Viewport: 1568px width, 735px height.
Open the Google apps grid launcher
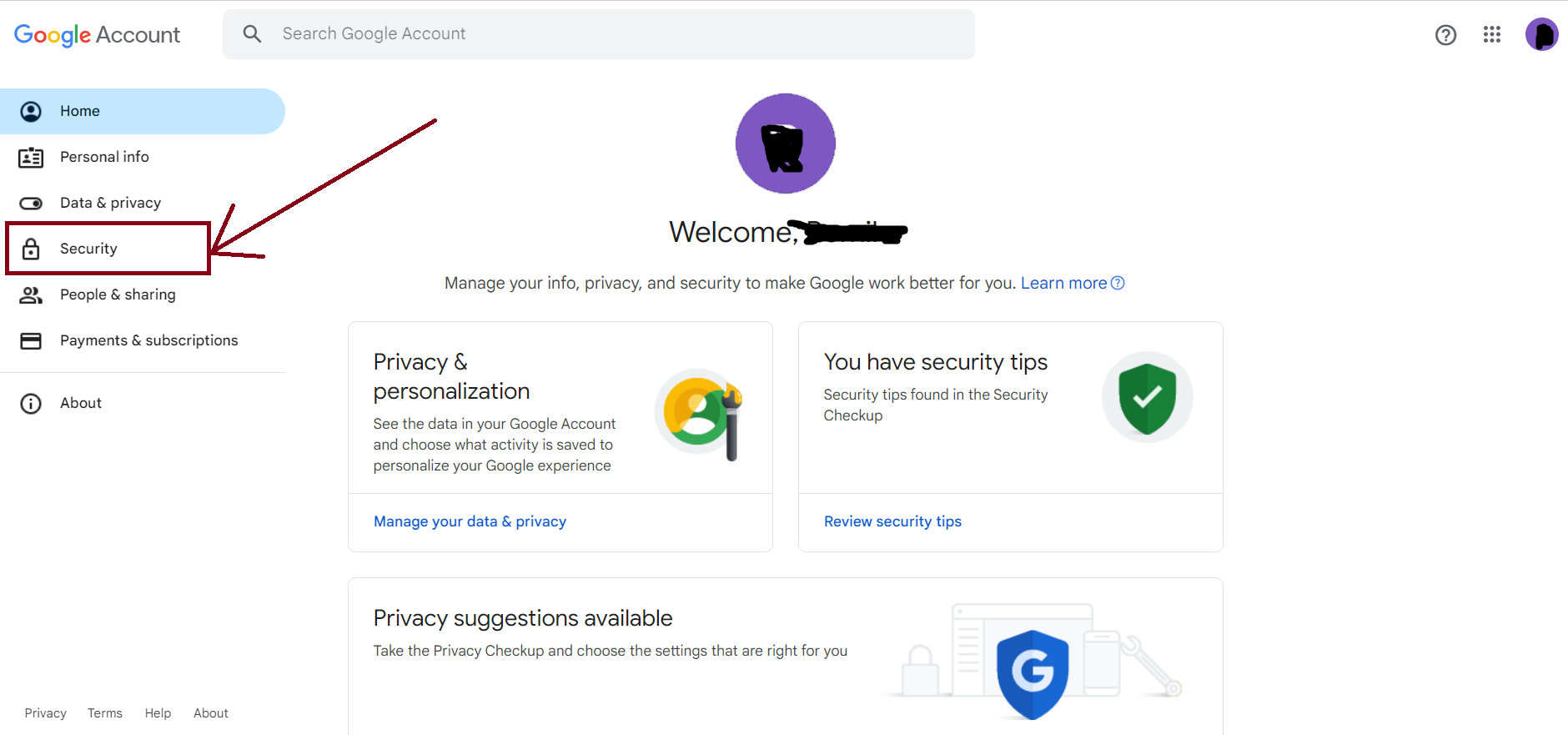1492,34
